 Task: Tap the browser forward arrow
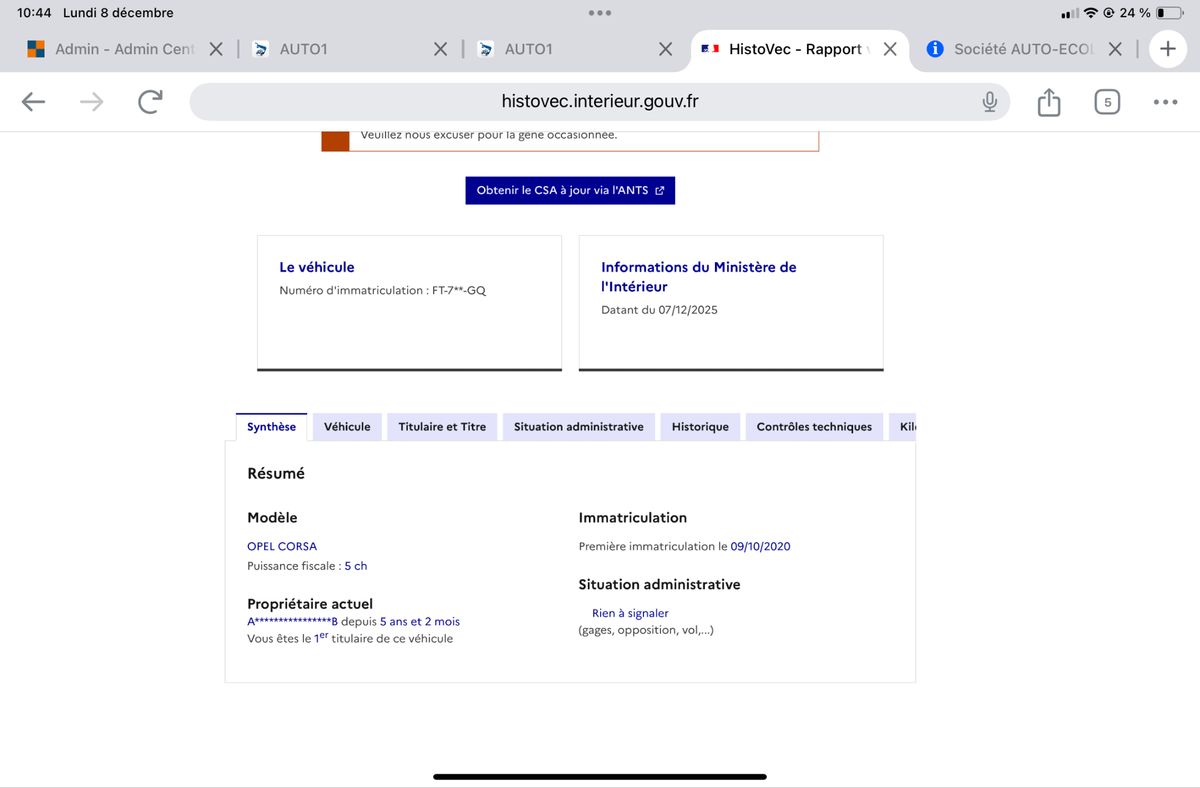point(92,102)
